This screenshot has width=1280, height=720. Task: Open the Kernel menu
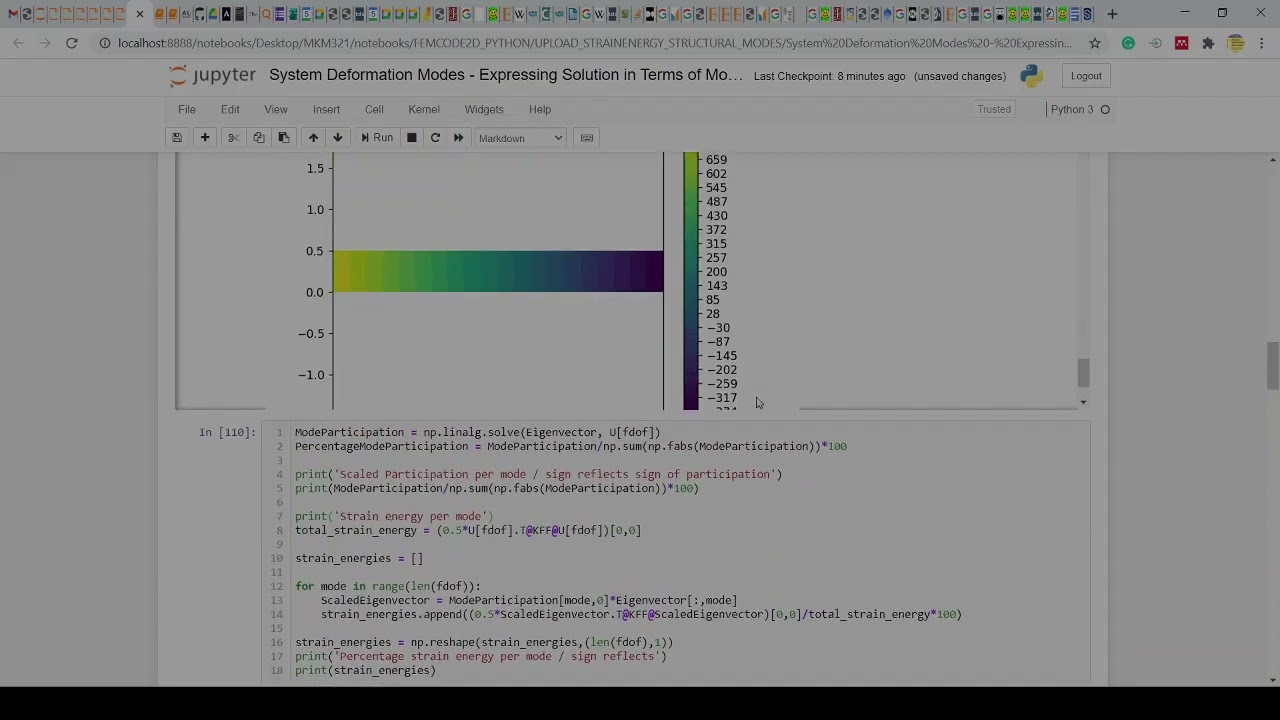424,109
